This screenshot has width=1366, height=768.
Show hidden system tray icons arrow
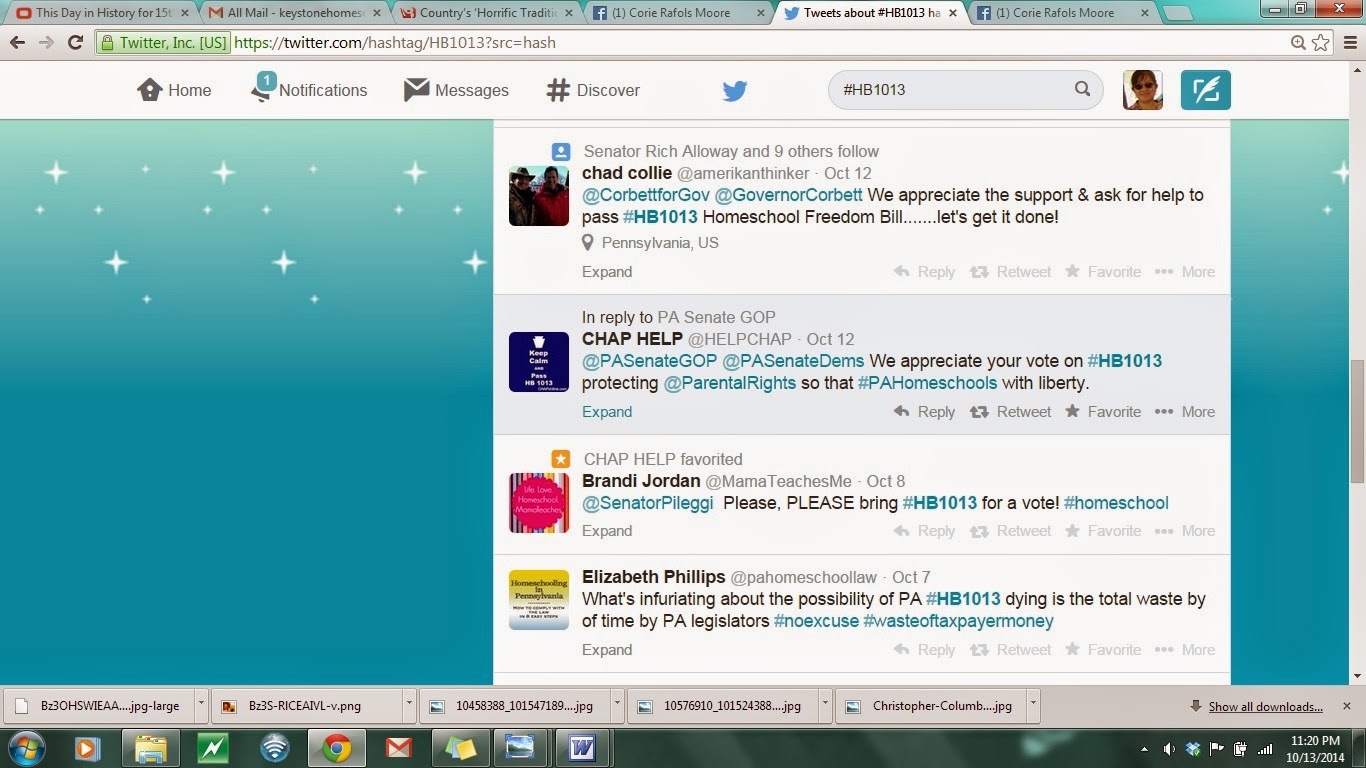pyautogui.click(x=1144, y=748)
